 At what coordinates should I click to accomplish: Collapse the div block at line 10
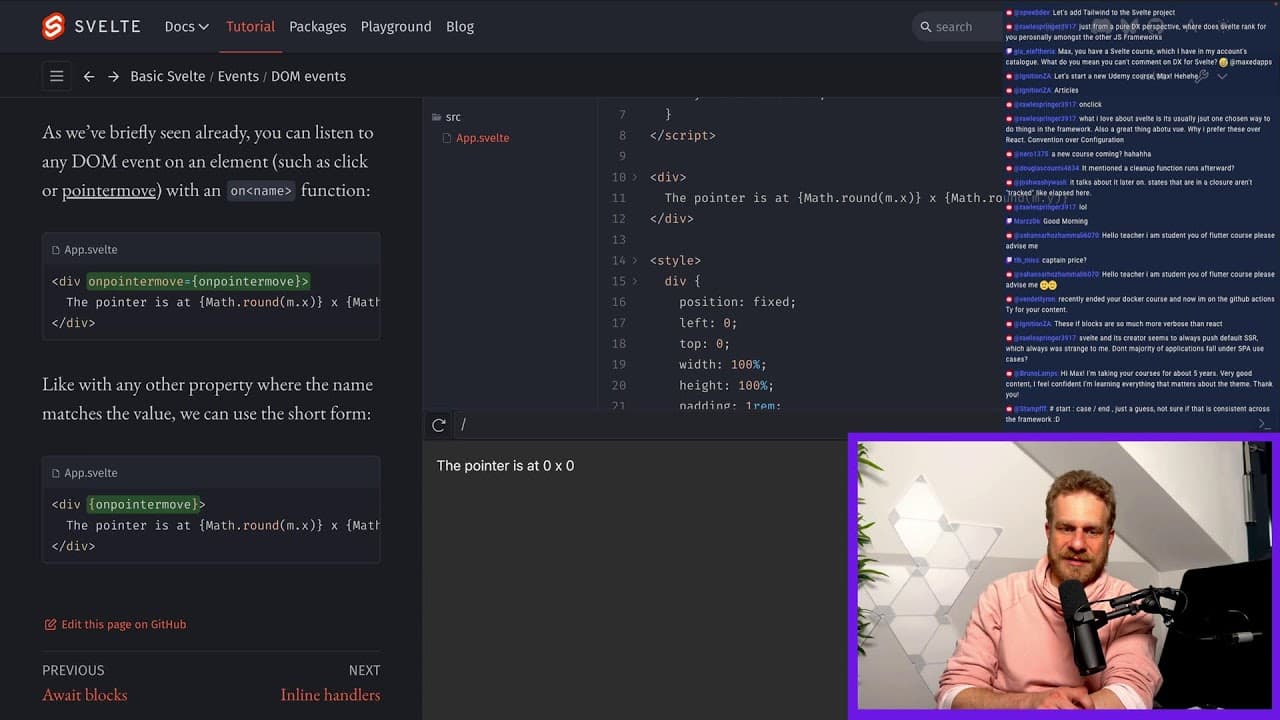coord(635,177)
